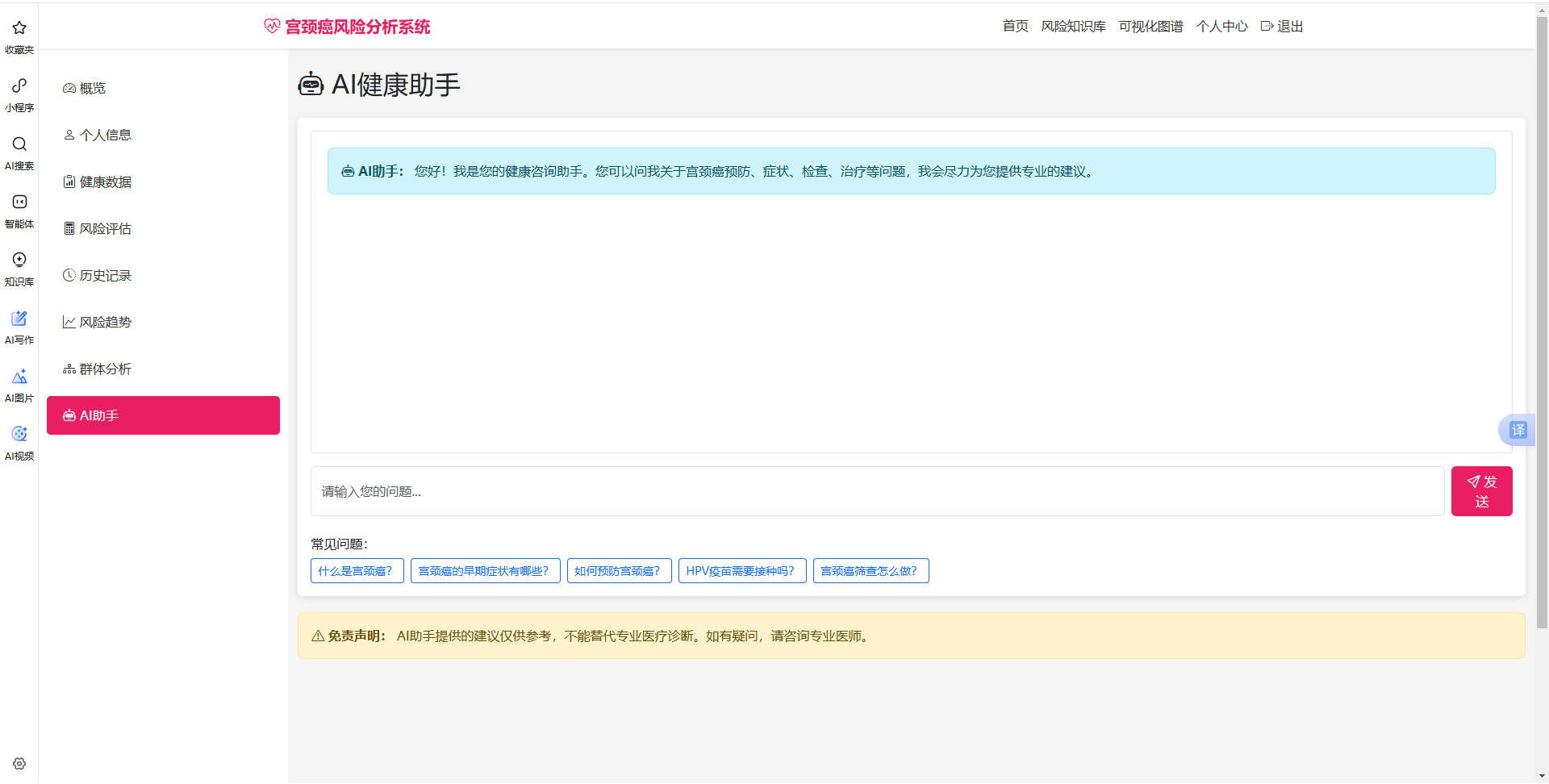The image size is (1549, 784).
Task: Select the AI视频 icon
Action: [19, 442]
